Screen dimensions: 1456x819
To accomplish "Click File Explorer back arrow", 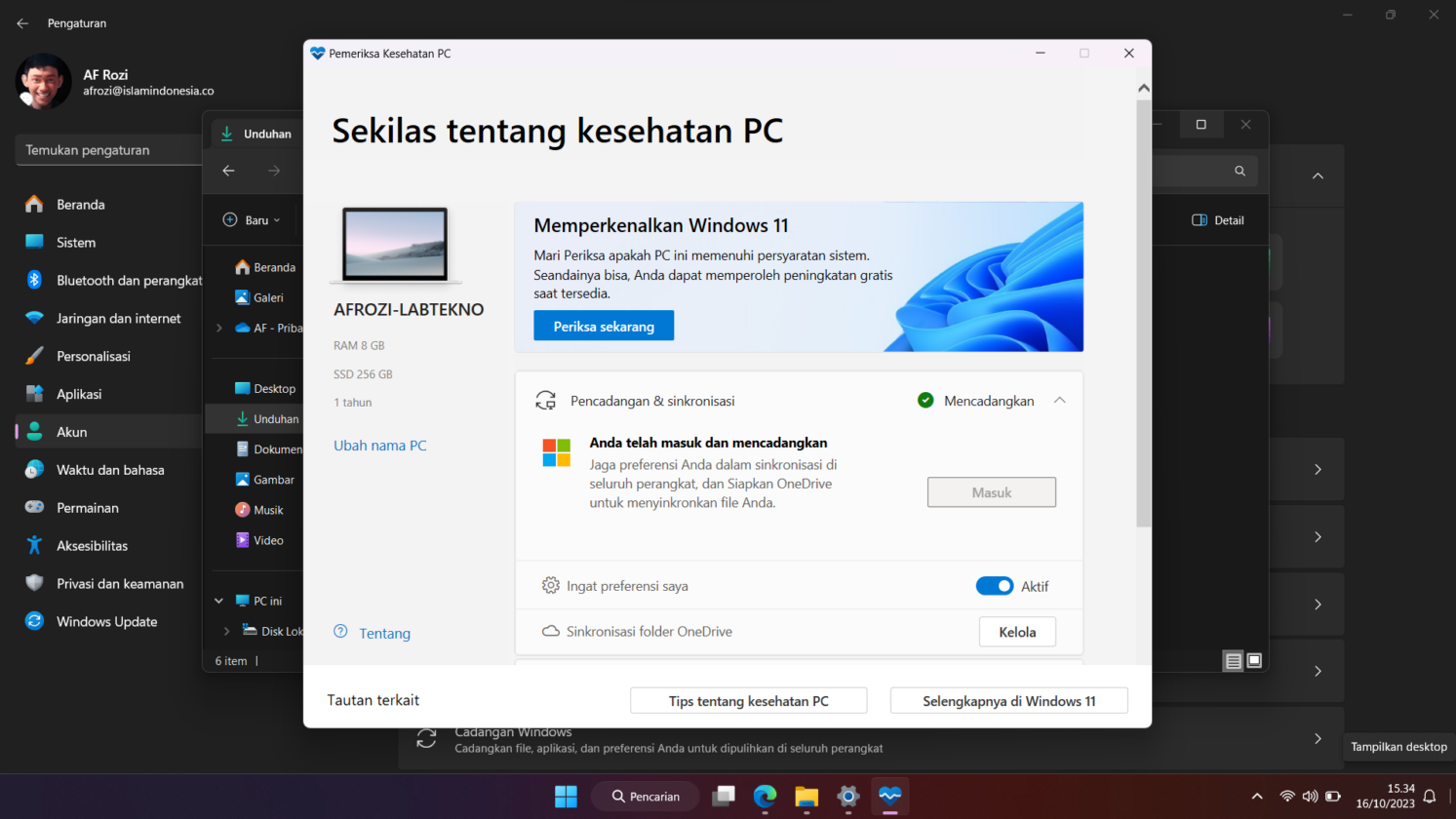I will click(x=229, y=171).
